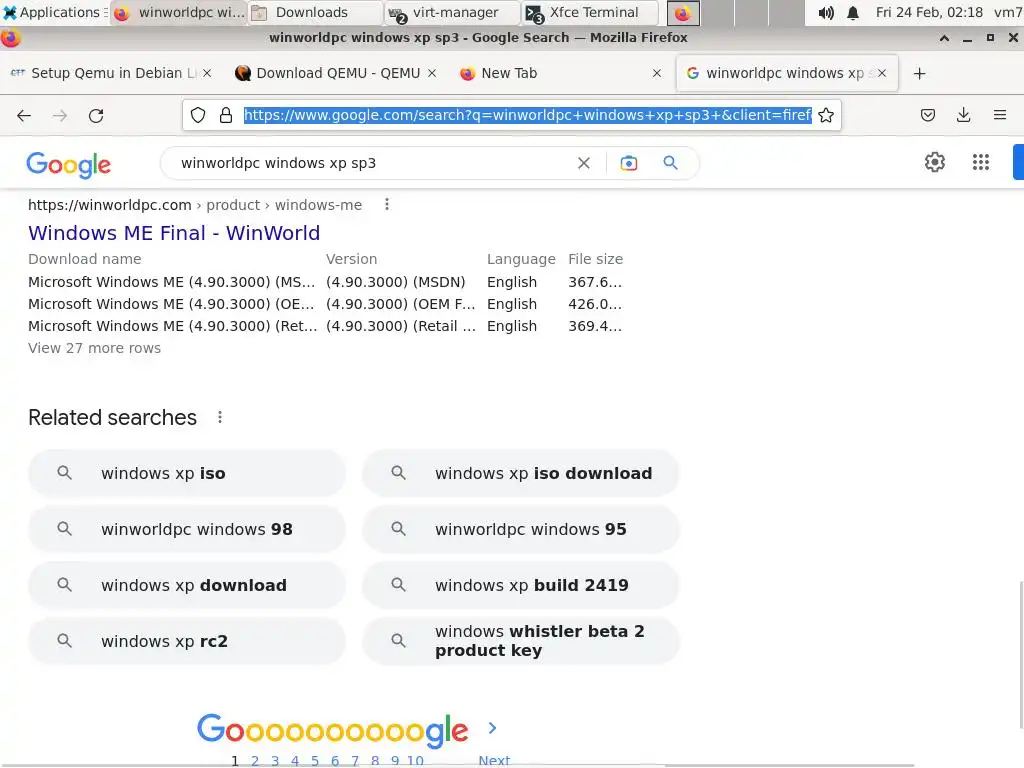The width and height of the screenshot is (1024, 768).
Task: Save page to Pocket
Action: click(x=927, y=116)
